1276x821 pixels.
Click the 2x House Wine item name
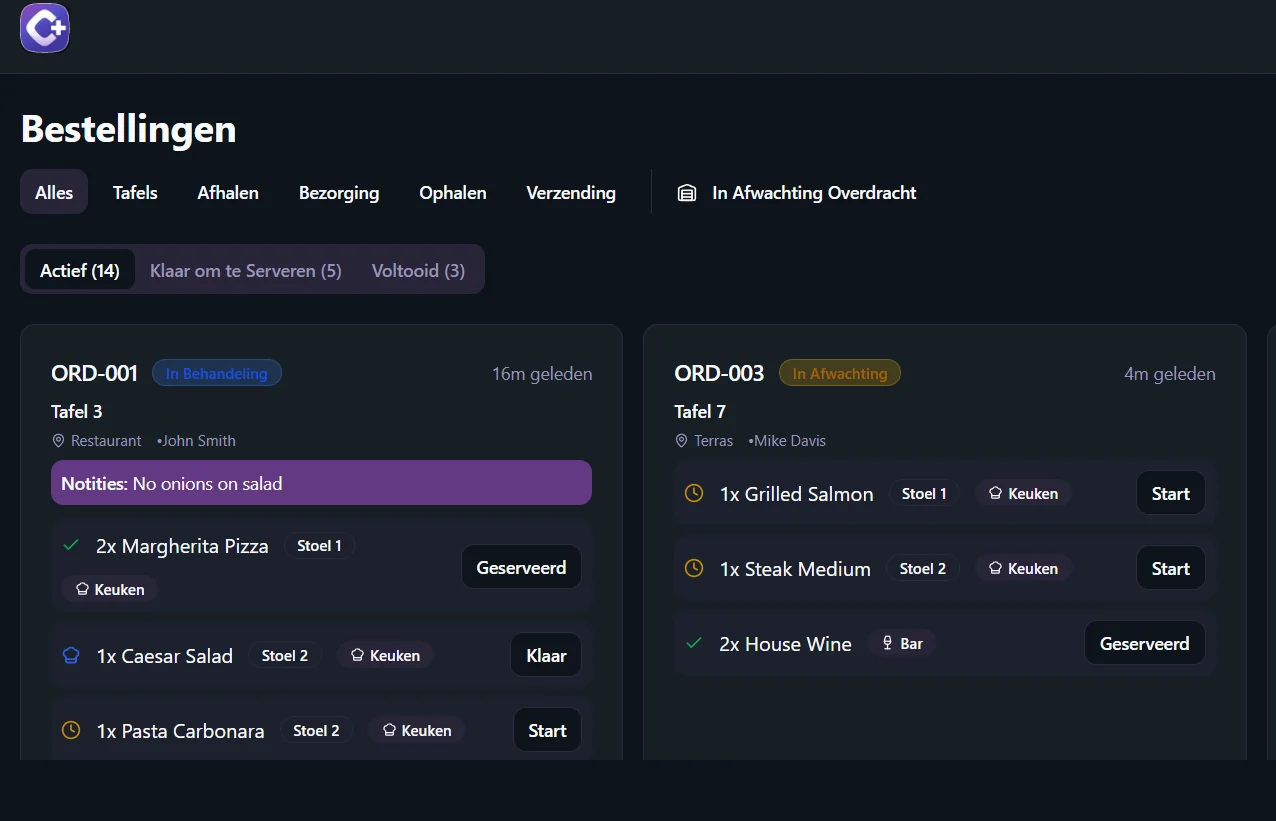pos(786,644)
